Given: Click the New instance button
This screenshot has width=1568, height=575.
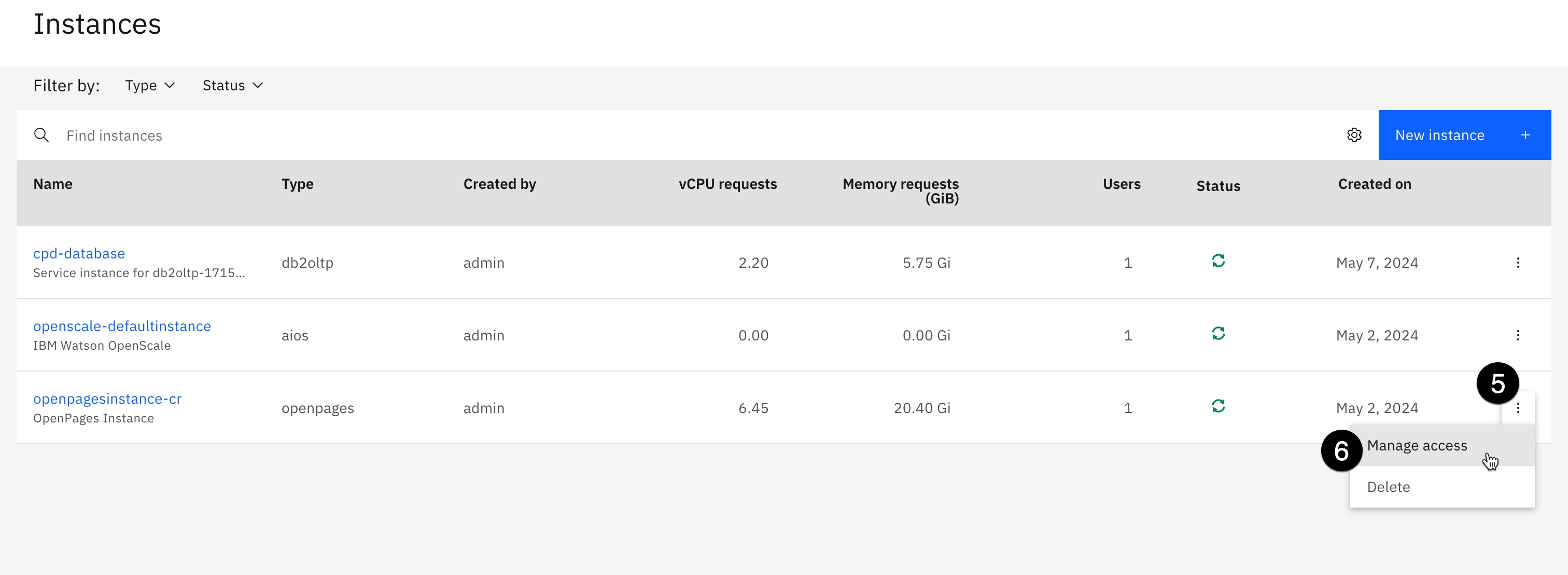Looking at the screenshot, I should pyautogui.click(x=1464, y=135).
